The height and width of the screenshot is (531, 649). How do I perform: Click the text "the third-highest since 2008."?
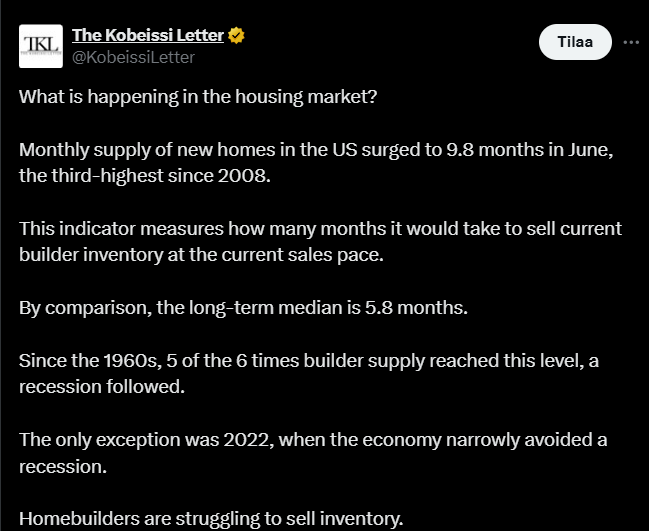coord(145,176)
